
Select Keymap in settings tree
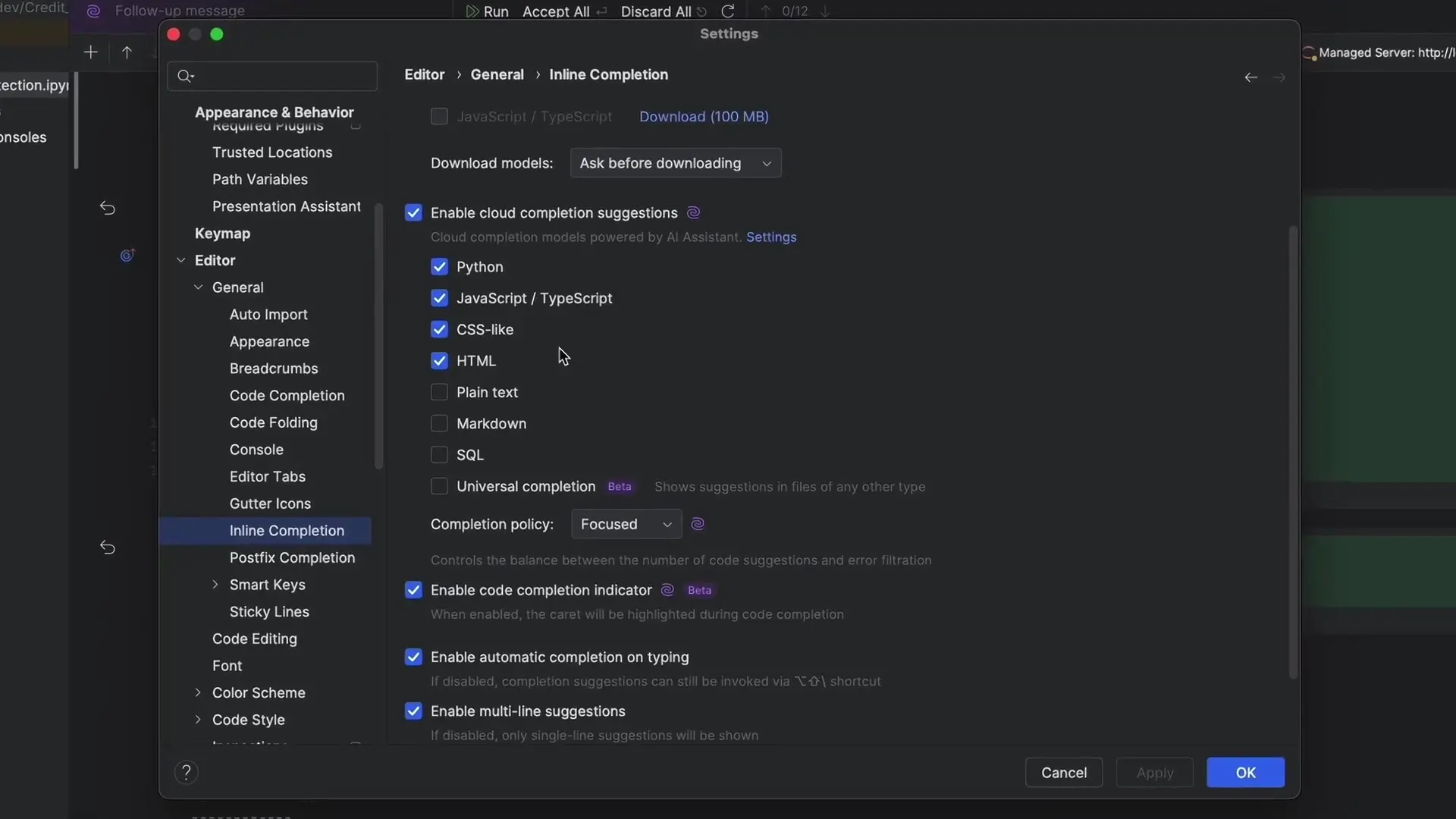[x=222, y=234]
